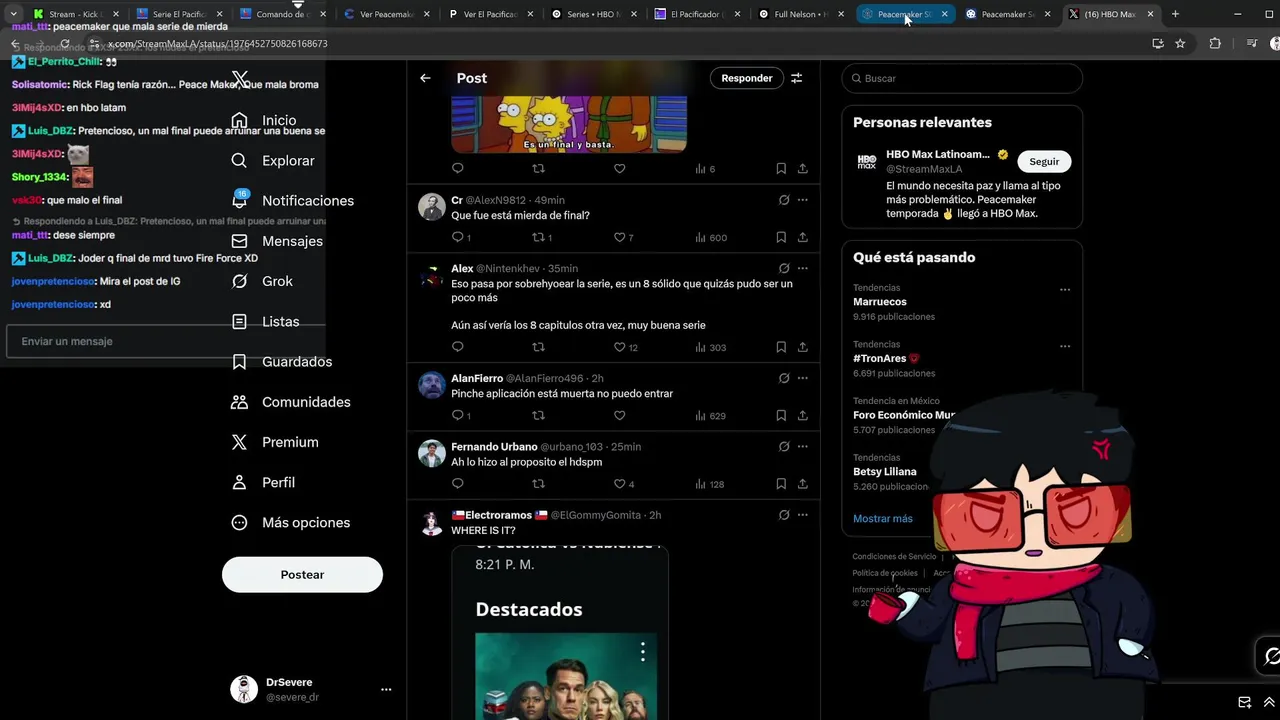This screenshot has width=1280, height=720.
Task: Open DrSevere account menu dots
Action: tap(386, 689)
